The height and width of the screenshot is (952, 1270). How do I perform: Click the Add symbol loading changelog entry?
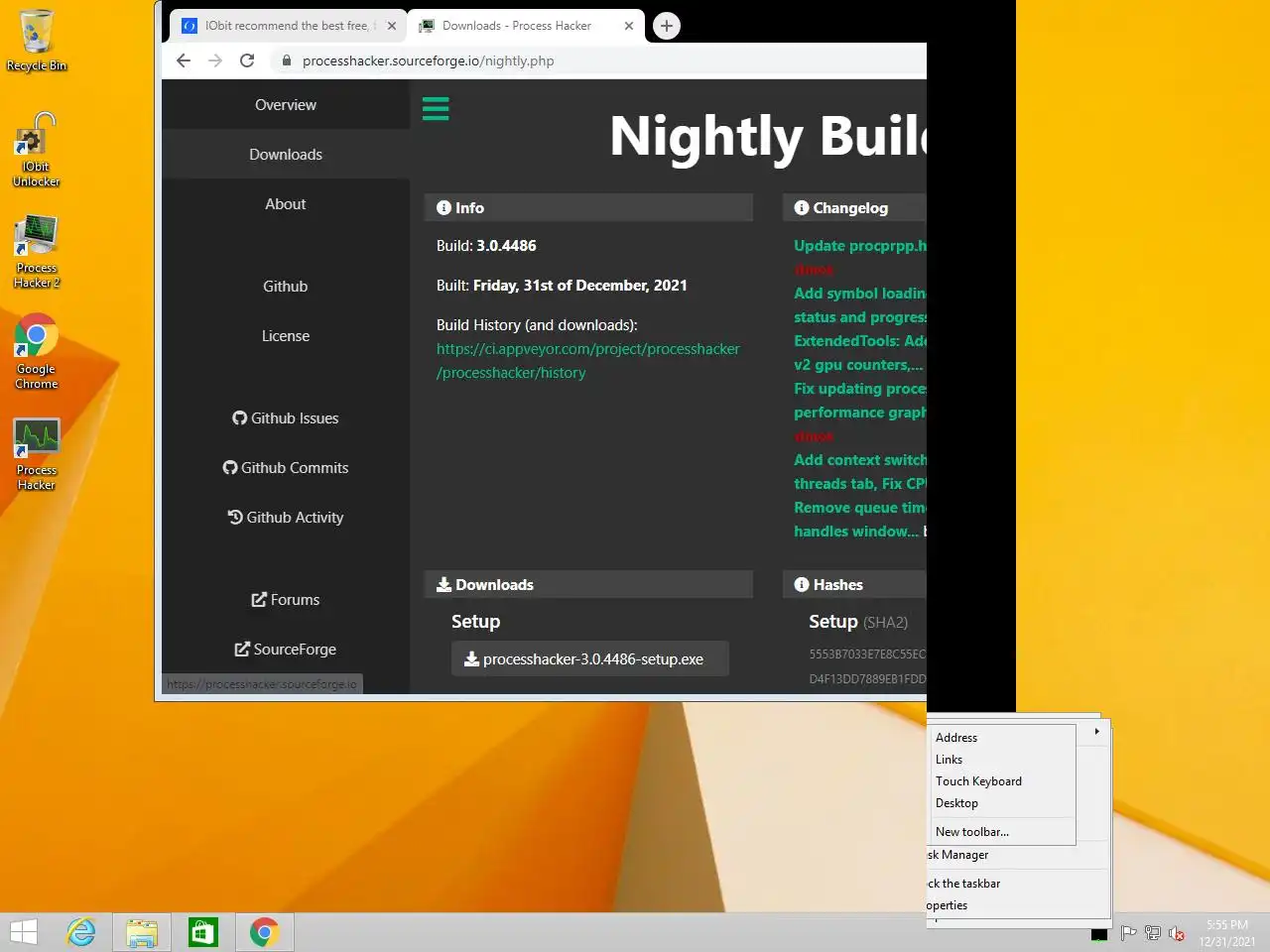(x=860, y=305)
